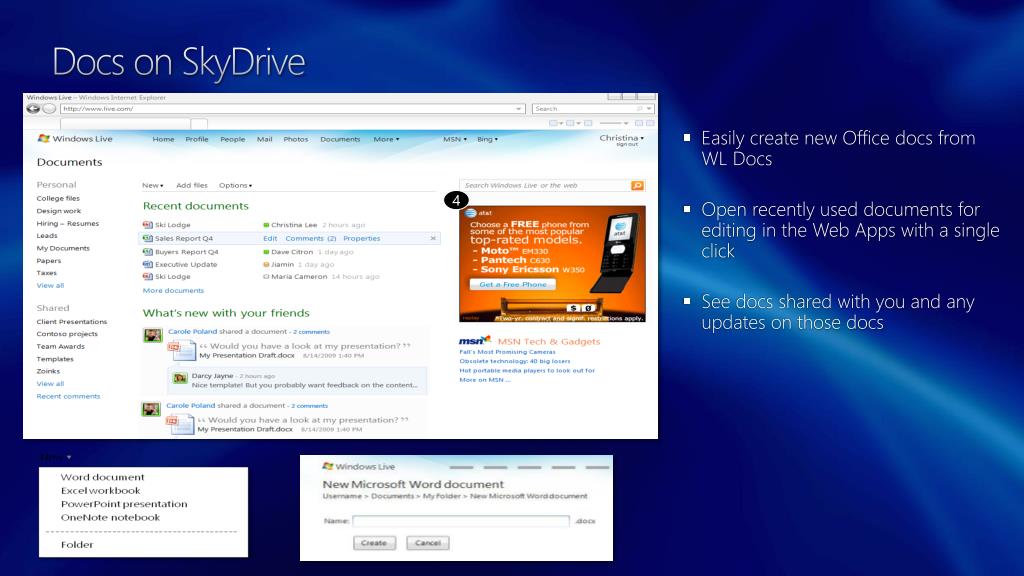Choose Excel workbook from the New menu
1024x576 pixels.
101,490
